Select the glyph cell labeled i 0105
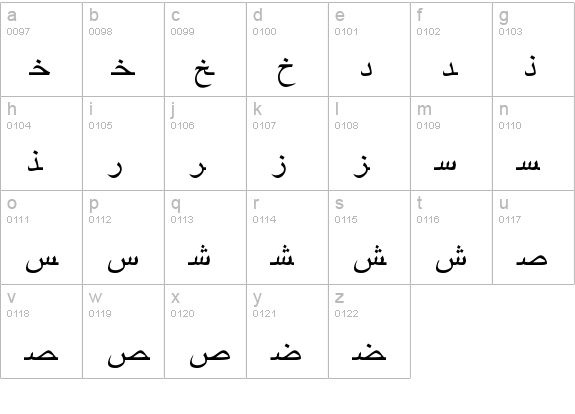 tap(124, 143)
